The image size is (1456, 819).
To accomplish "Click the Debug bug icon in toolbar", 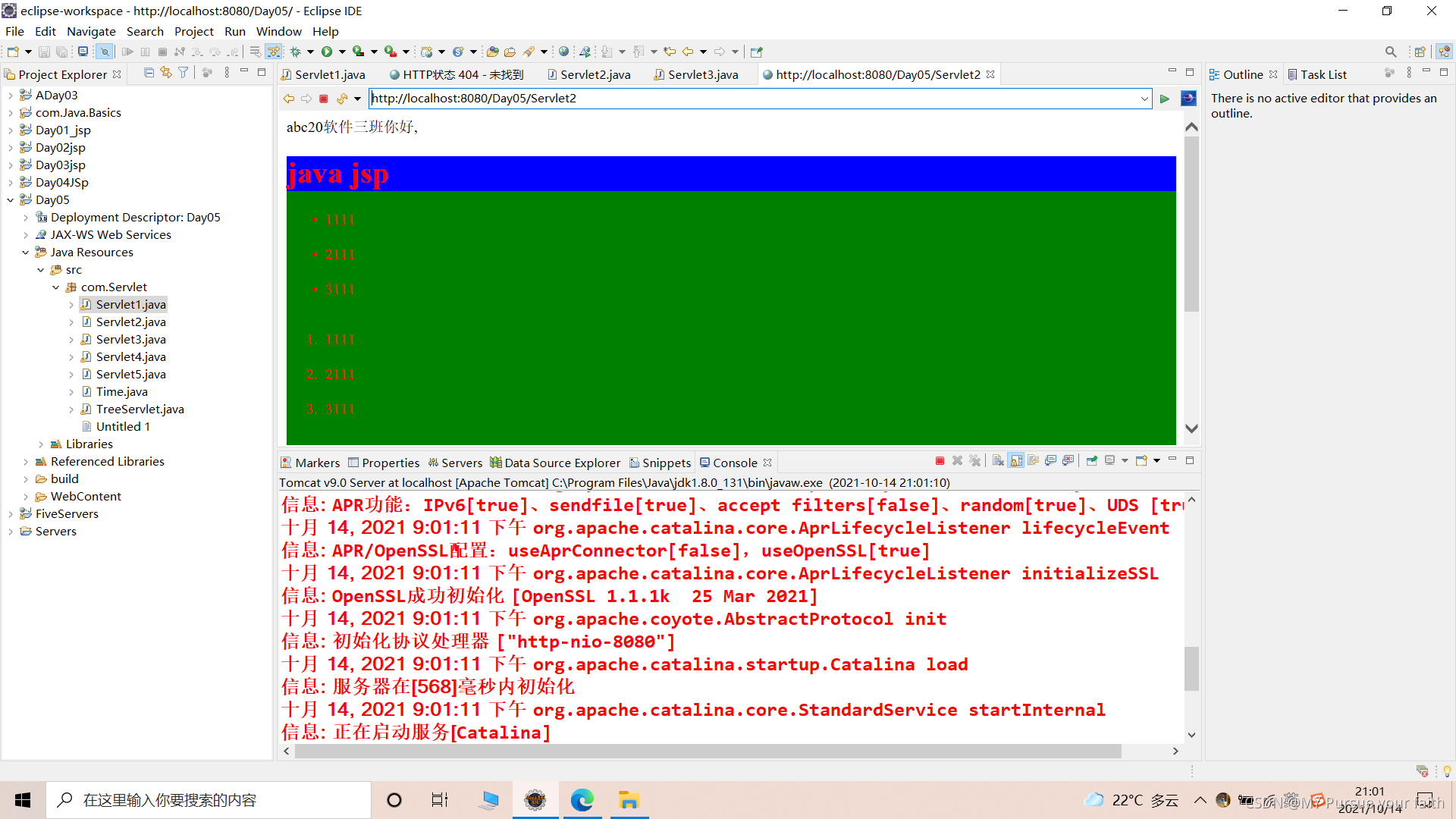I will tap(296, 52).
